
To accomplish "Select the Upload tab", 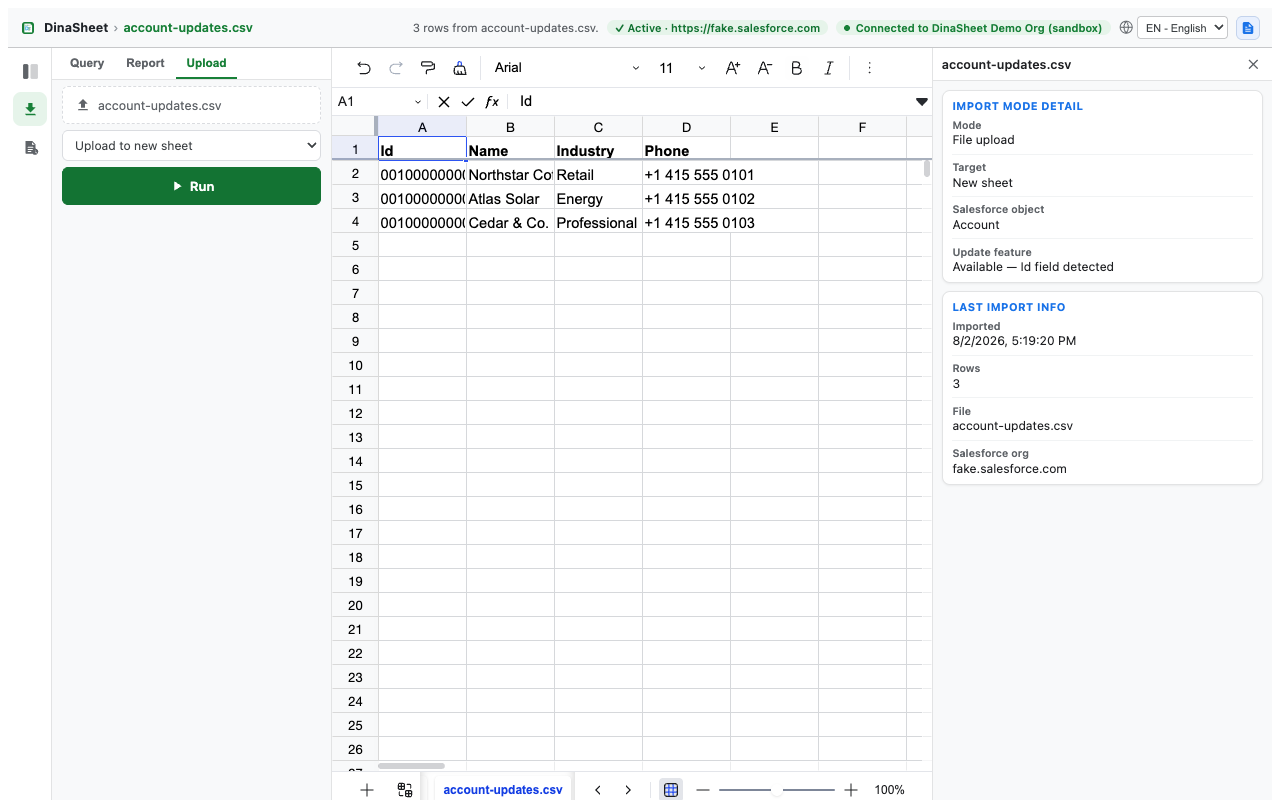I will [x=206, y=63].
